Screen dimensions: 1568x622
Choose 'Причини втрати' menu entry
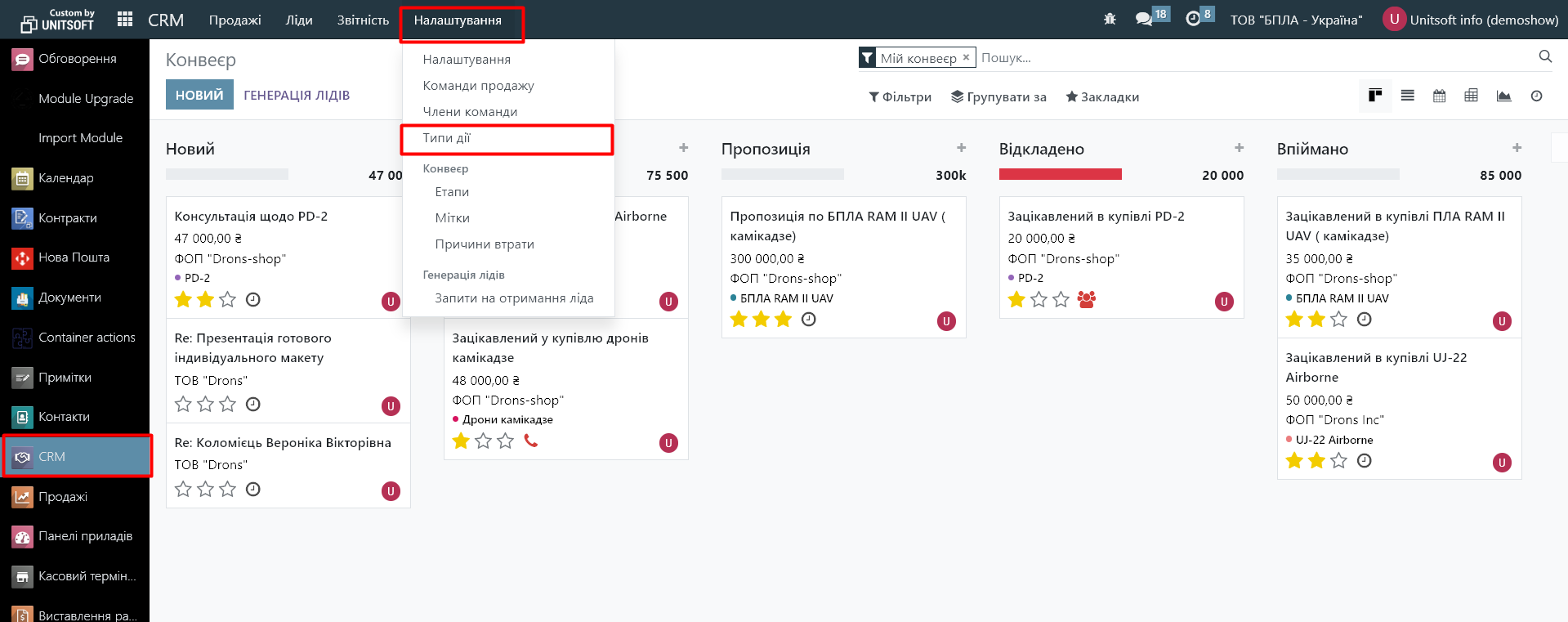pyautogui.click(x=485, y=244)
